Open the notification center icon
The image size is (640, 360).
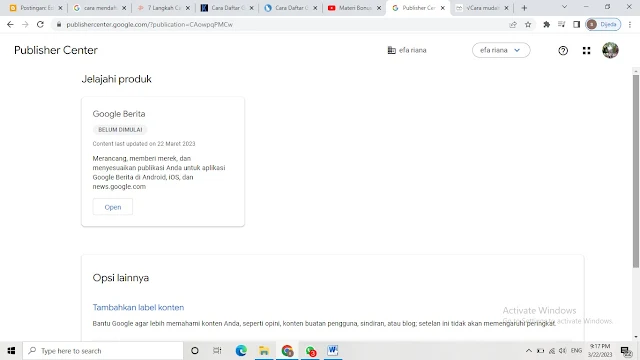pos(626,351)
